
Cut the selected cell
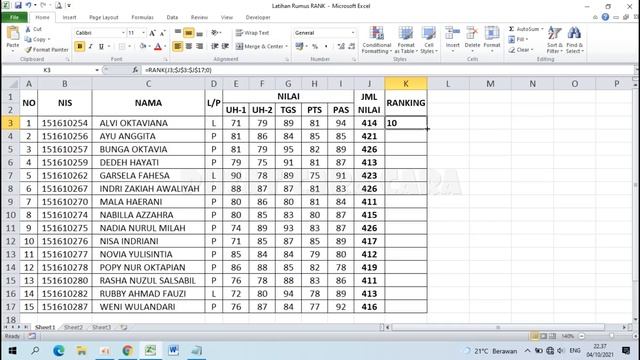33,29
